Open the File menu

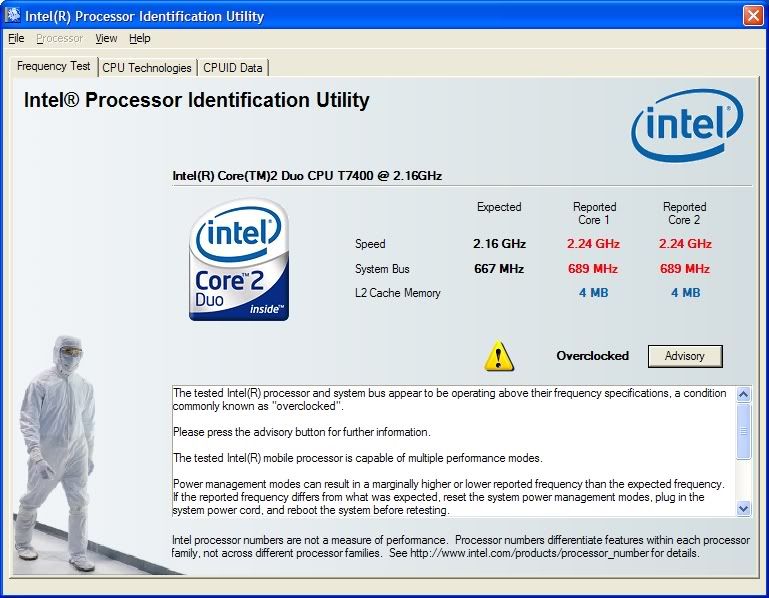click(16, 38)
